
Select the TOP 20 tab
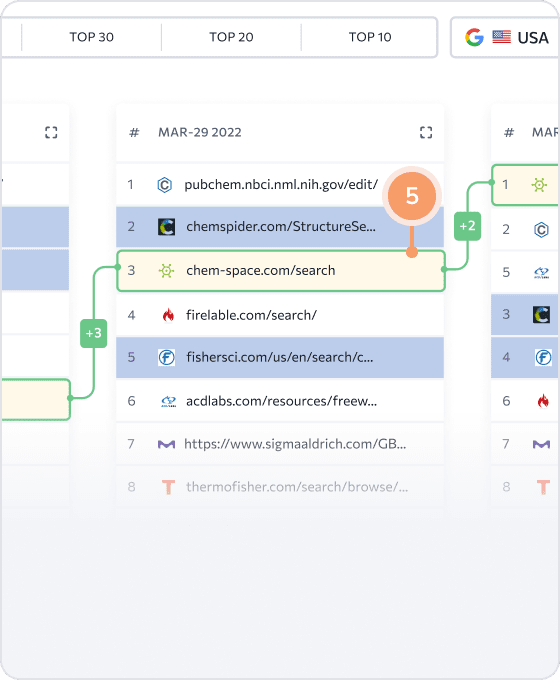[231, 37]
